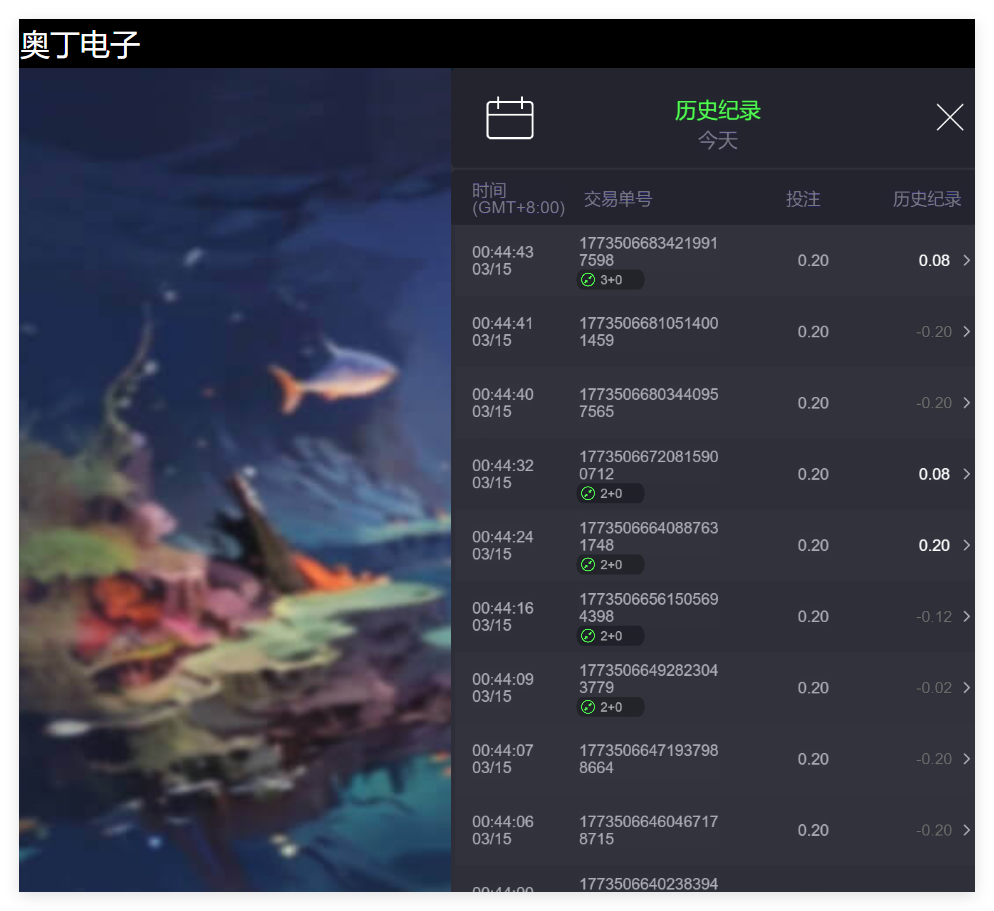Expand the 00:44:09 record with -0.02 result
The image size is (994, 911).
point(966,688)
